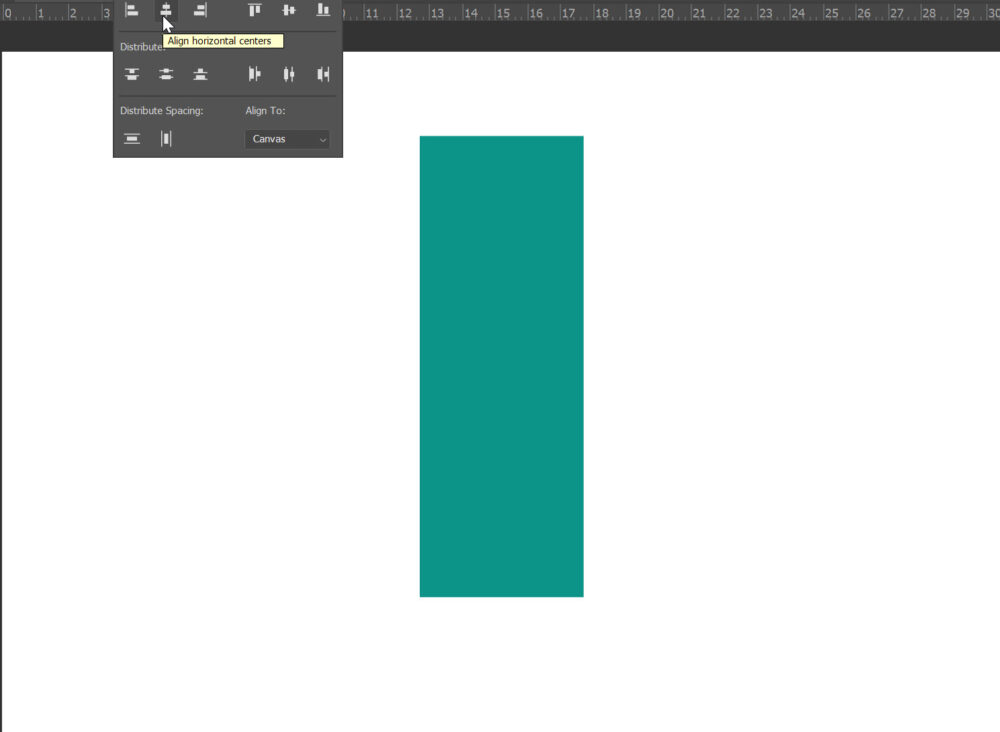Screen dimensions: 1000x732
Task: Click the Distribute left edges icon
Action: point(255,74)
